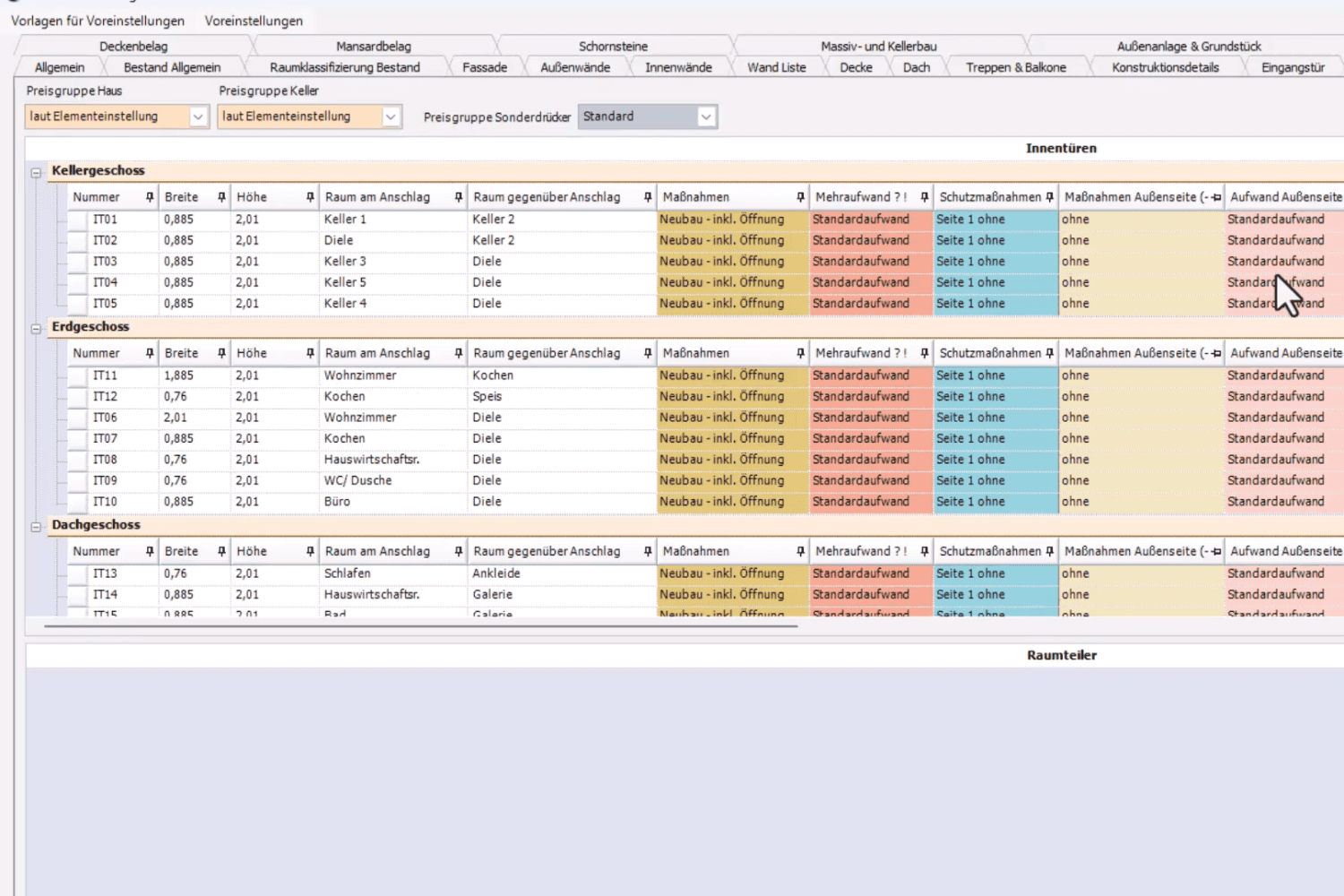Pin the Nummer column in Kellergeschoss table

(150, 197)
